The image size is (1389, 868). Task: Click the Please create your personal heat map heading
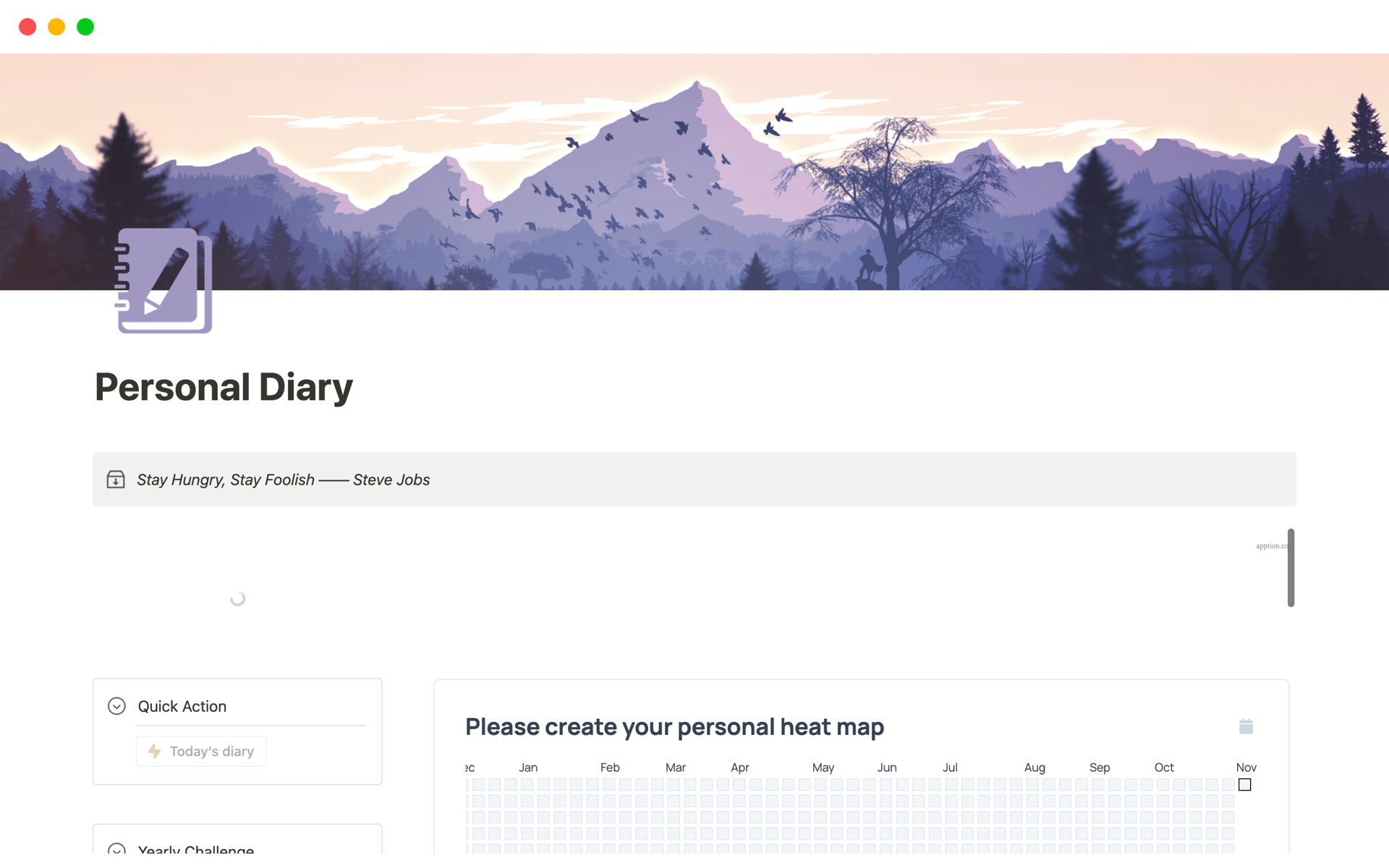click(674, 726)
